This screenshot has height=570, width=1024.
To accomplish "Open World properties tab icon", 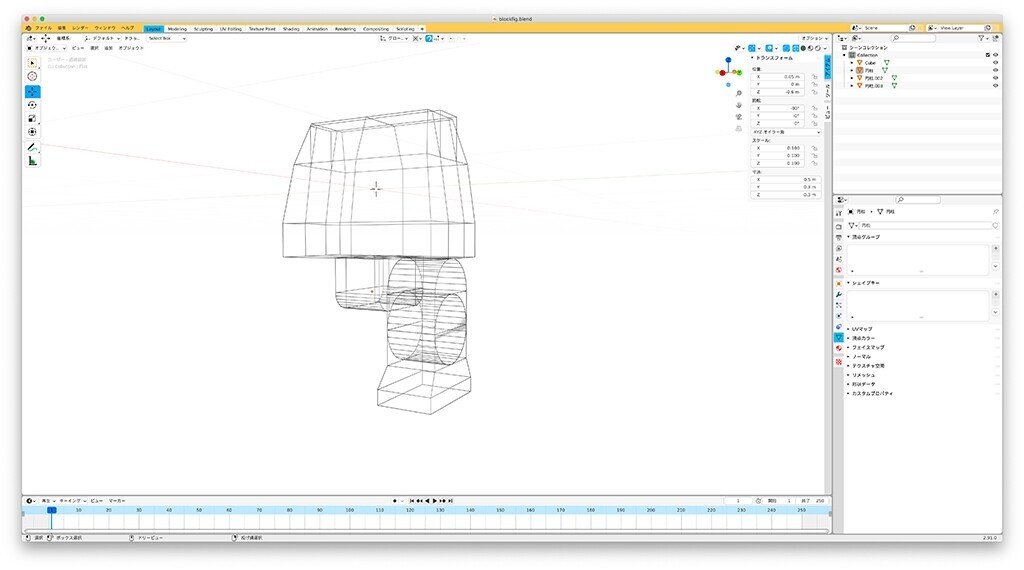I will click(x=839, y=270).
